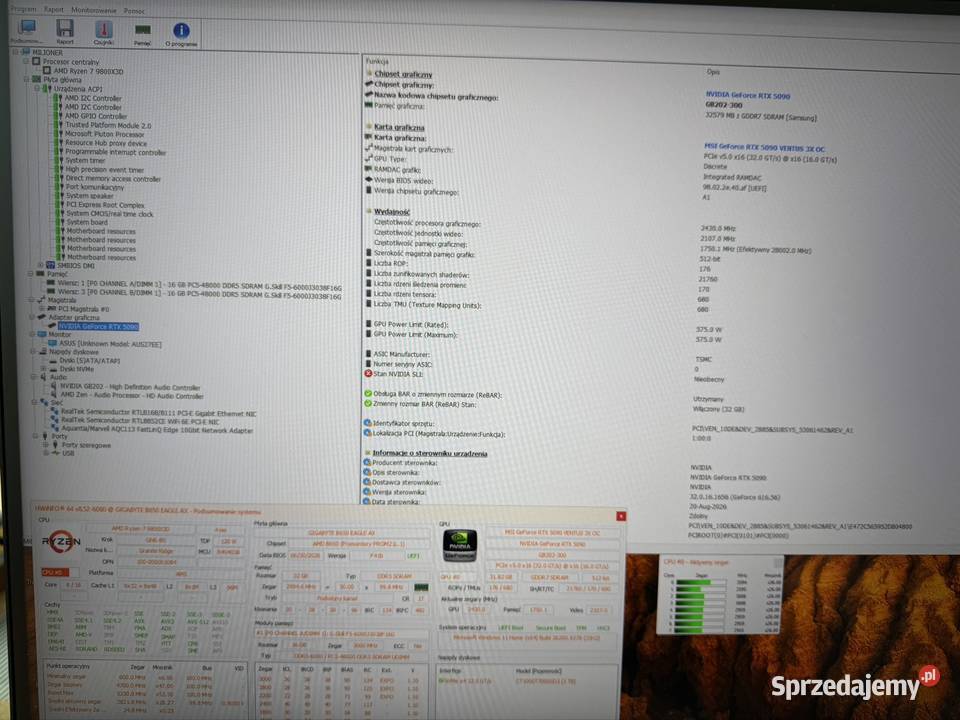960x720 pixels.
Task: Select Wiersz: 3 CHANNEL B memory module
Action: point(200,296)
